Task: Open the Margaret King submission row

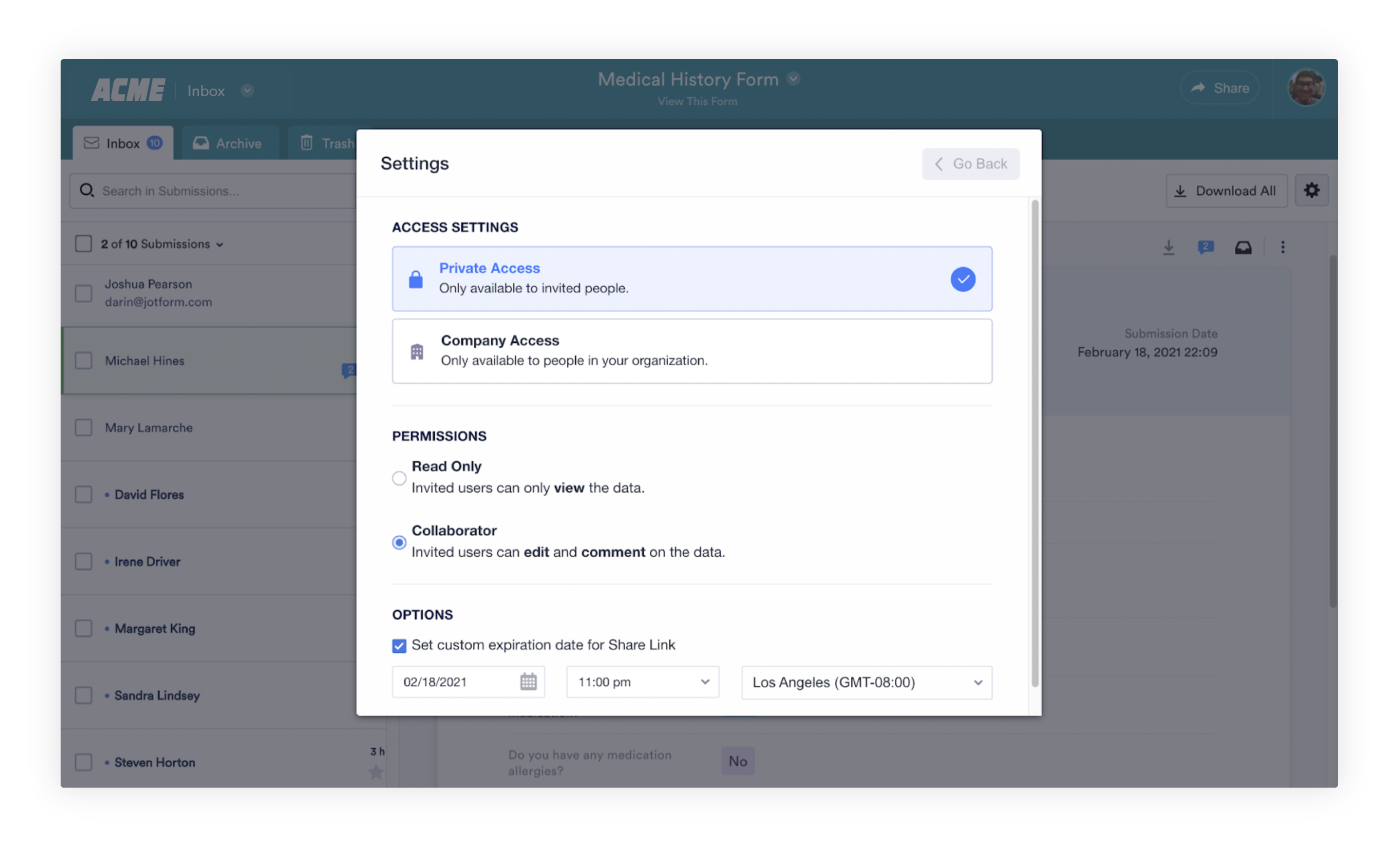Action: [209, 628]
